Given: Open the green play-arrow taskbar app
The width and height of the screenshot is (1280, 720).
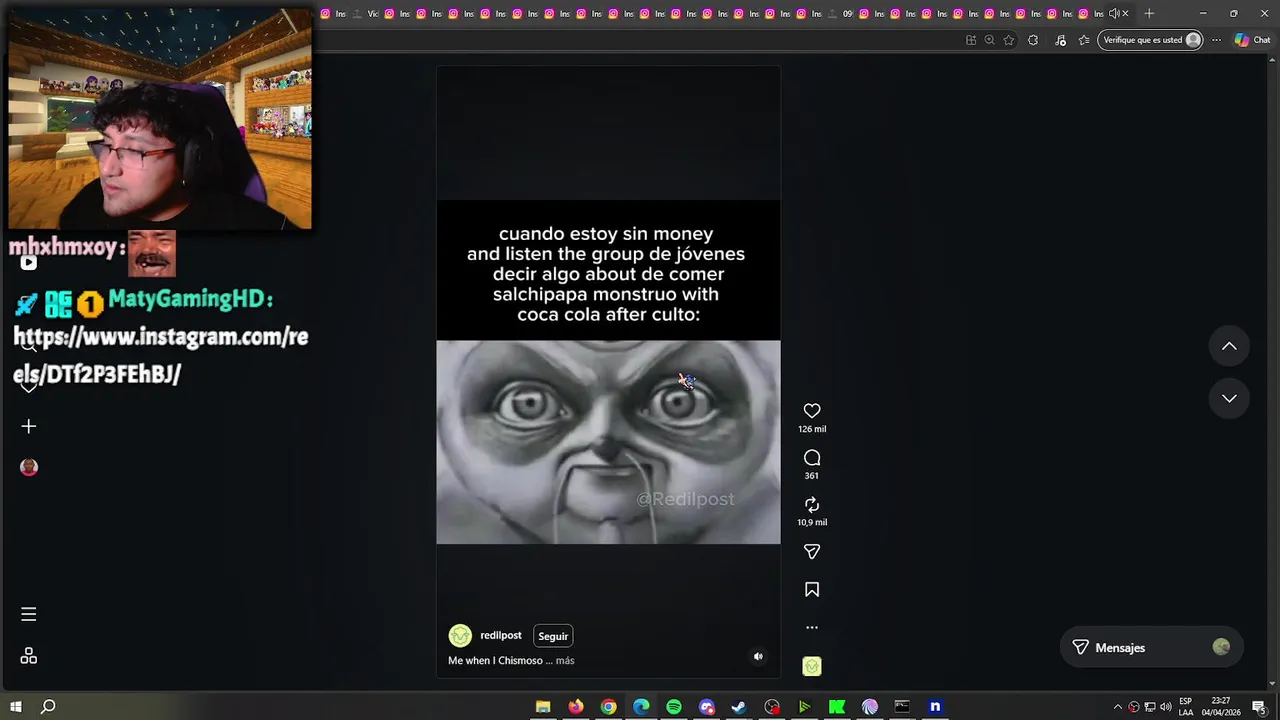Looking at the screenshot, I should coord(804,707).
